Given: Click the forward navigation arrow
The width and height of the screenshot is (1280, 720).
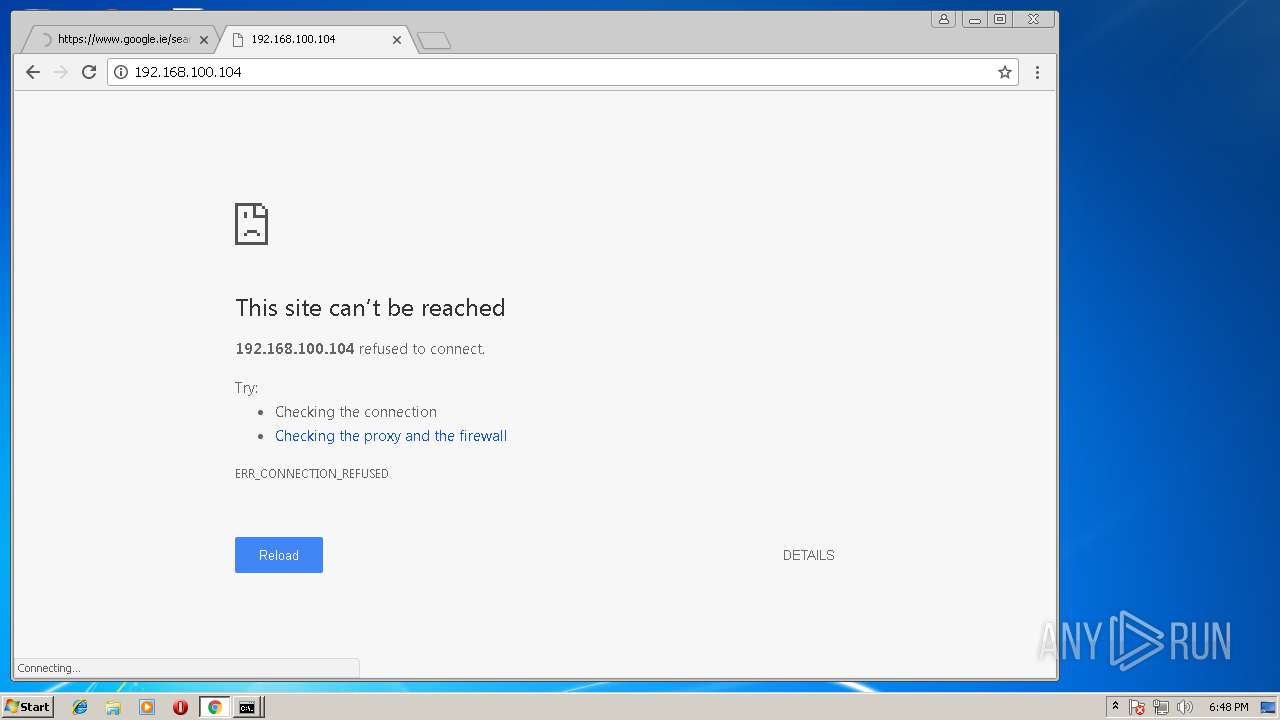Looking at the screenshot, I should pos(61,72).
